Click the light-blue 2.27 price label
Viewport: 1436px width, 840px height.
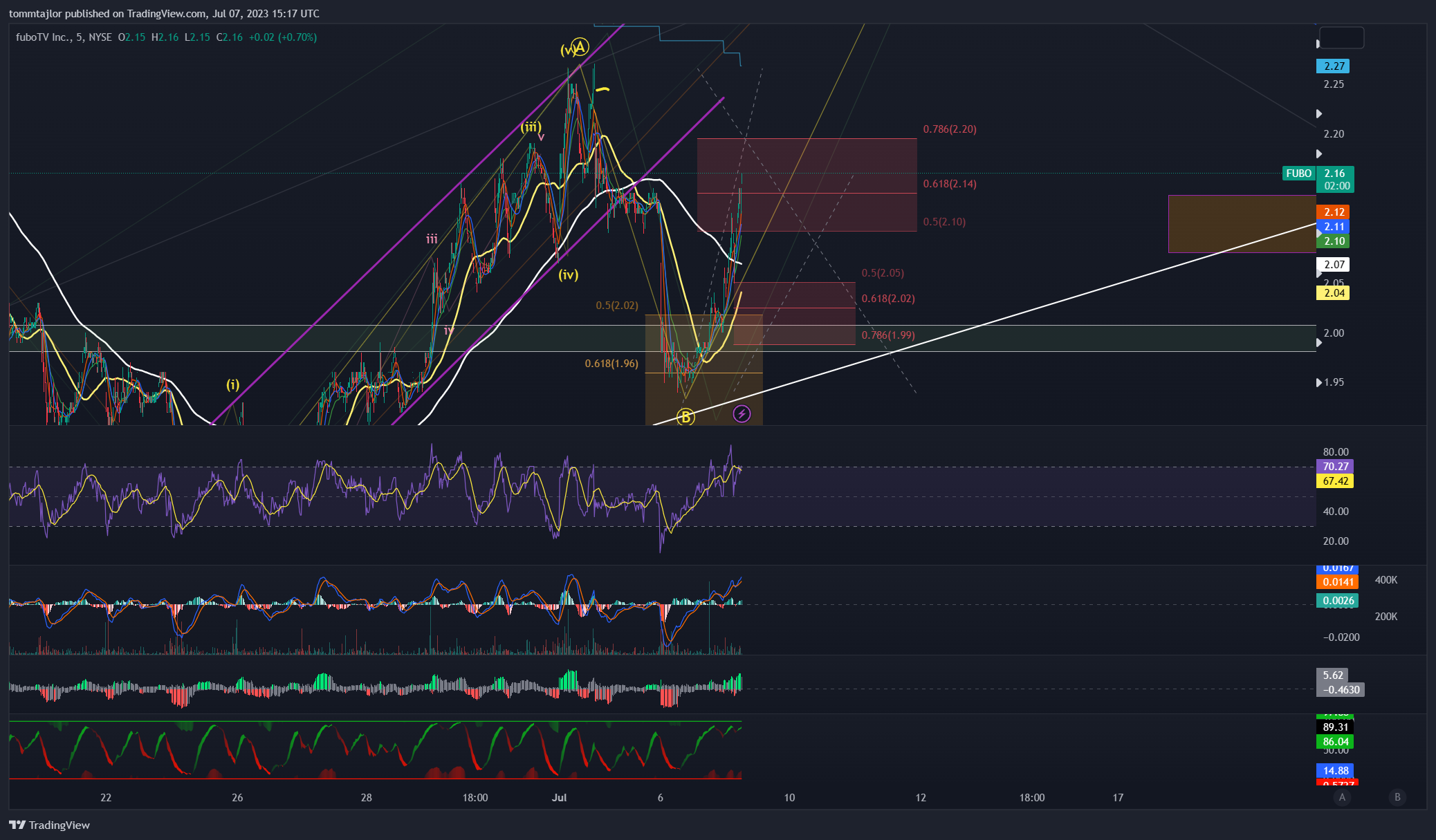(1333, 66)
